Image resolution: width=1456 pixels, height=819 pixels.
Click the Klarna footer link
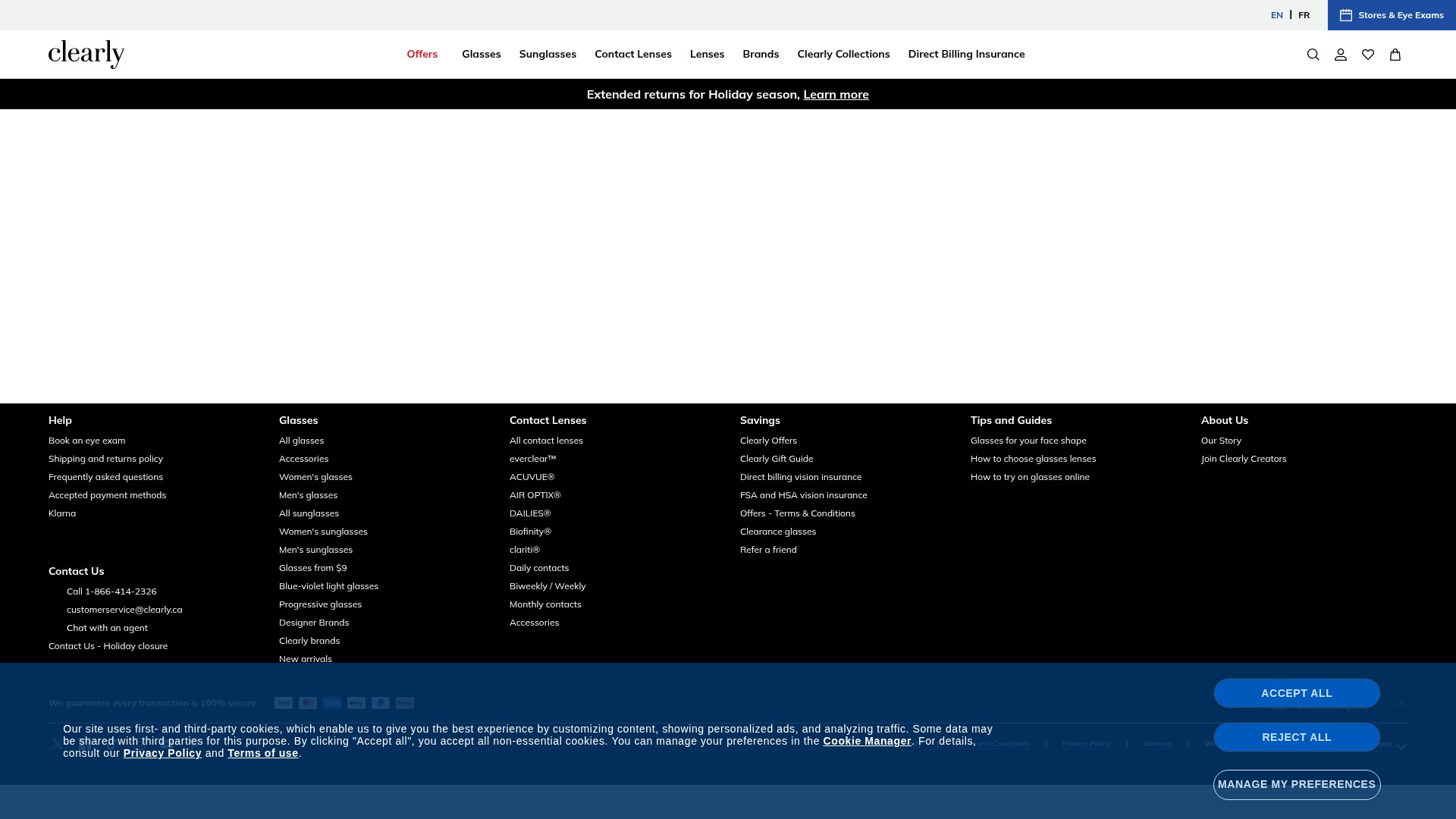click(x=62, y=513)
